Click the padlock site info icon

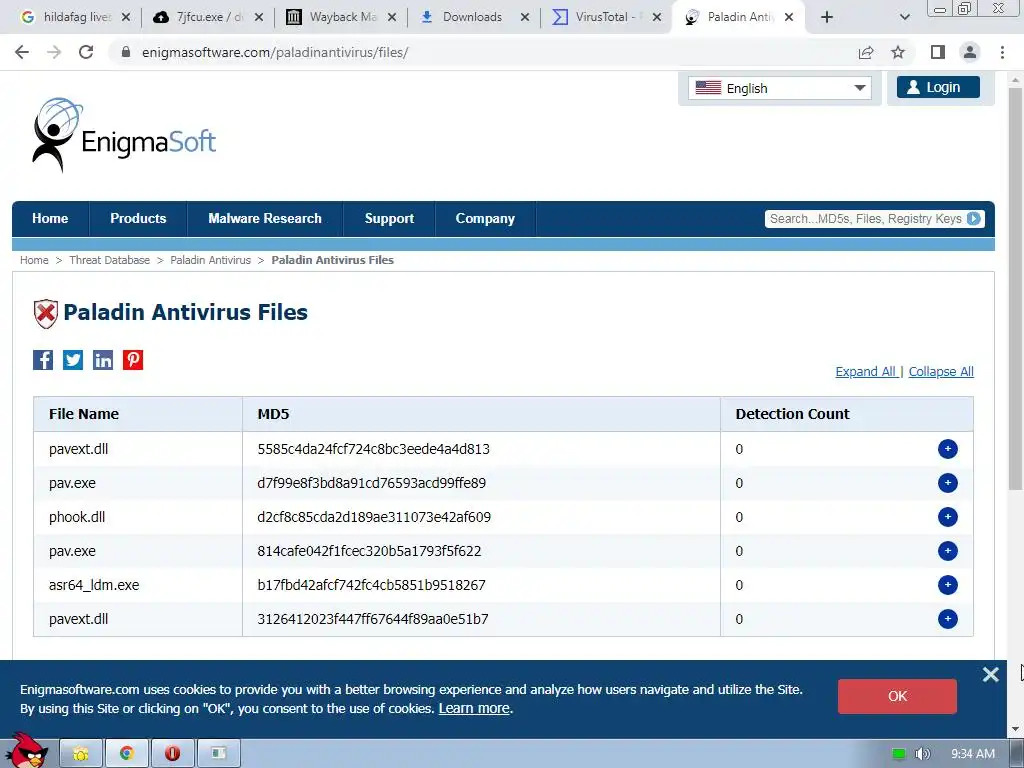126,52
